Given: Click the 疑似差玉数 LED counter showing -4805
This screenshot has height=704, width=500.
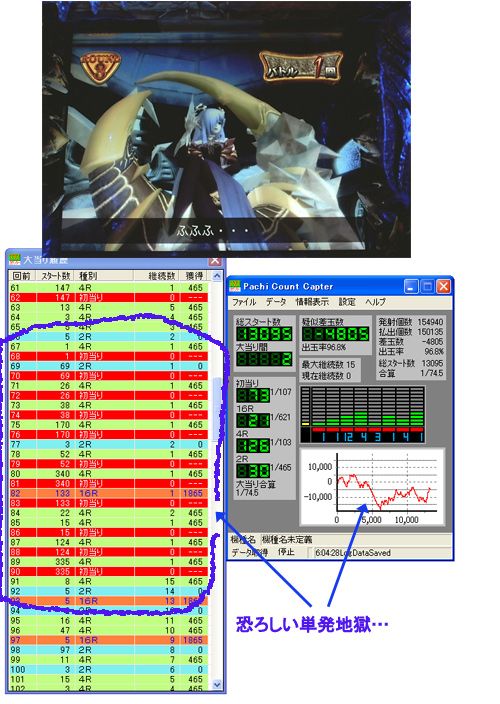Looking at the screenshot, I should [x=336, y=334].
